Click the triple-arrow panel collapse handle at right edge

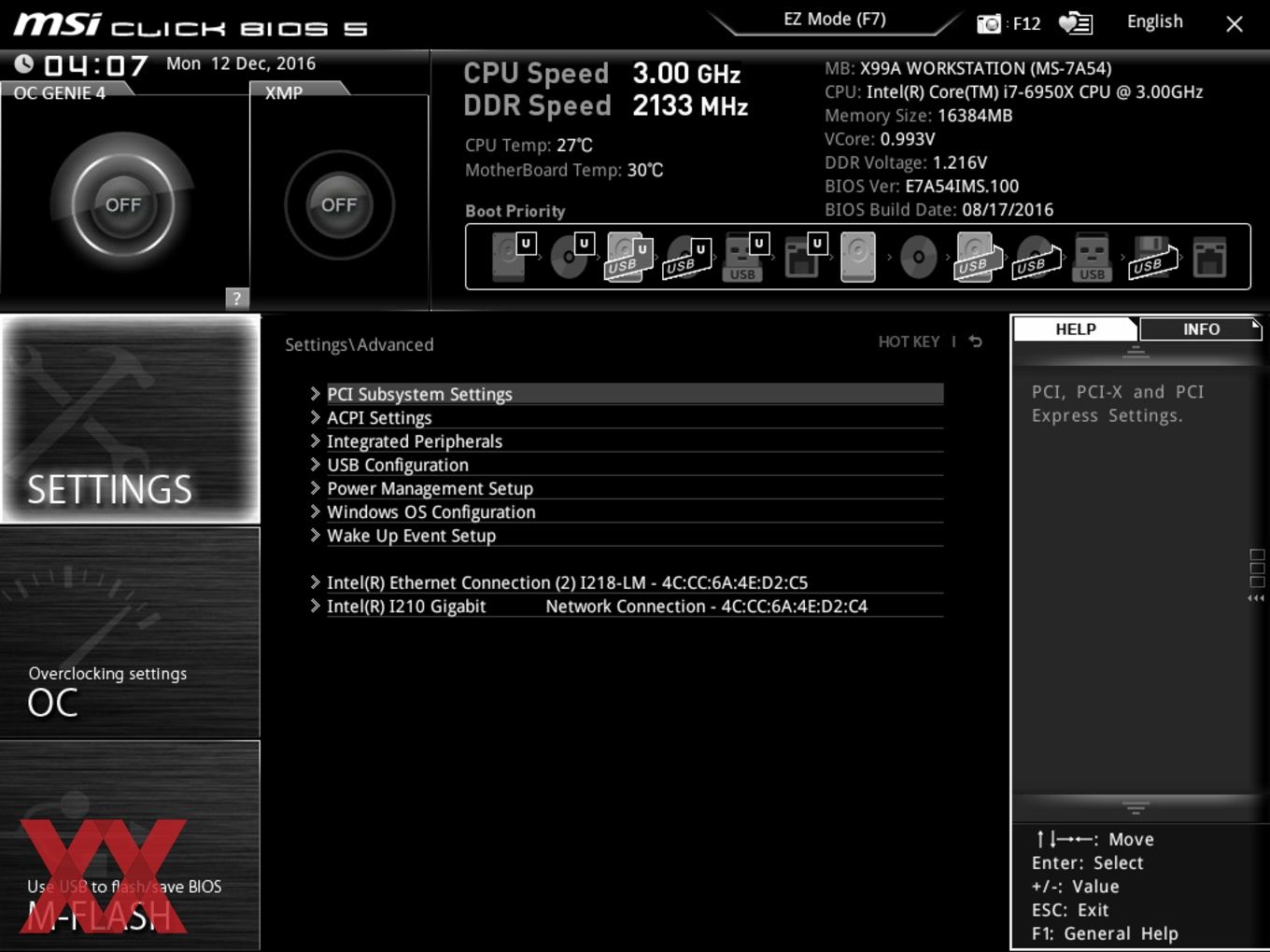(1256, 598)
